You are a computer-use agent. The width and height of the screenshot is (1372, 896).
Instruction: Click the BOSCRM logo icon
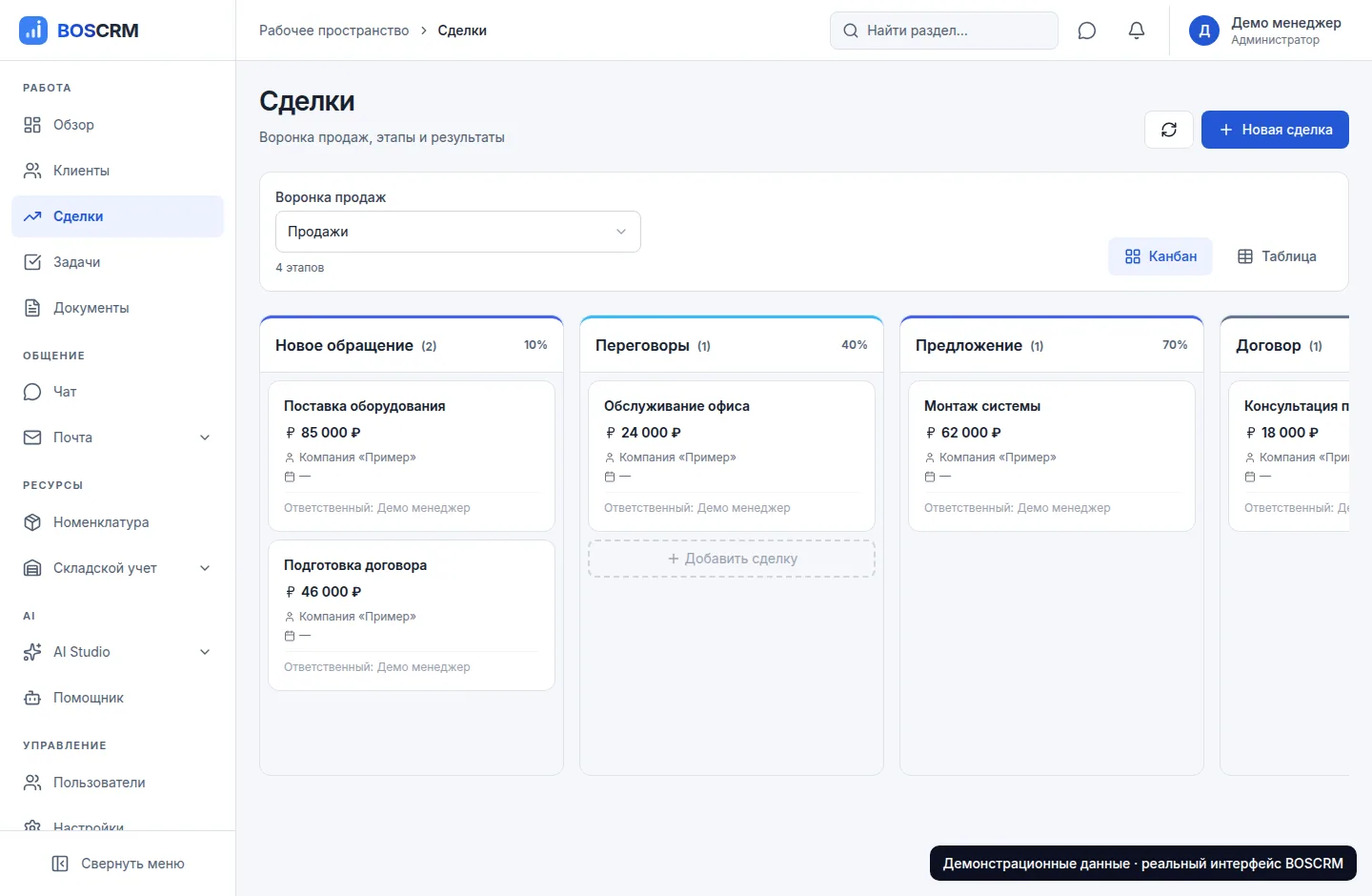pos(33,31)
